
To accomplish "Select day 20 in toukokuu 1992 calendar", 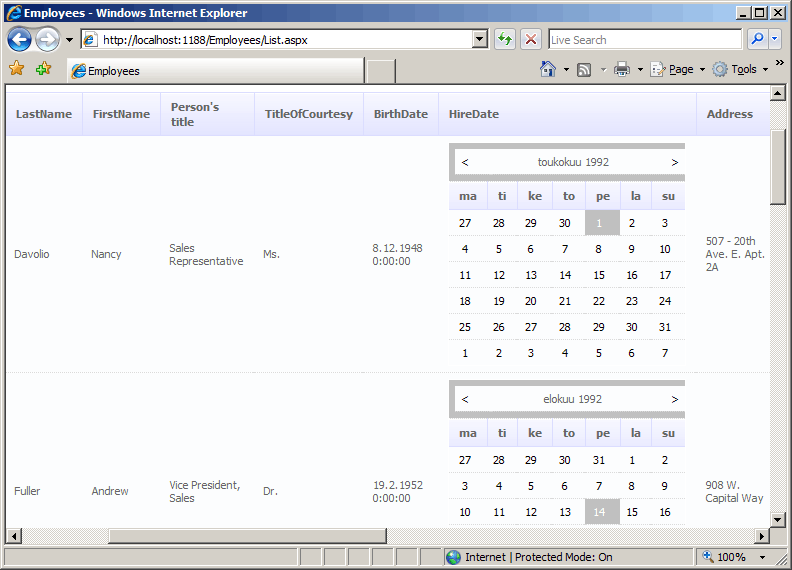I will 530,301.
